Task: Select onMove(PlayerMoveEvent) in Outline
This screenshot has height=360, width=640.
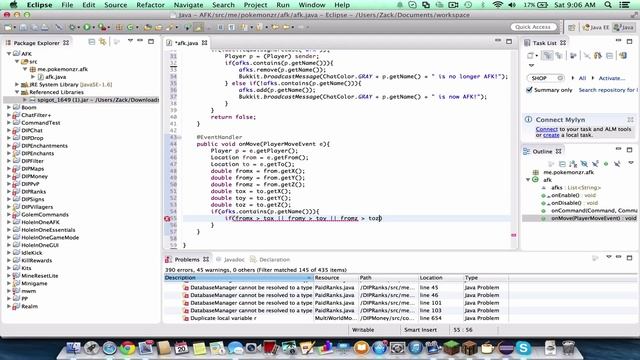Action: pyautogui.click(x=593, y=218)
